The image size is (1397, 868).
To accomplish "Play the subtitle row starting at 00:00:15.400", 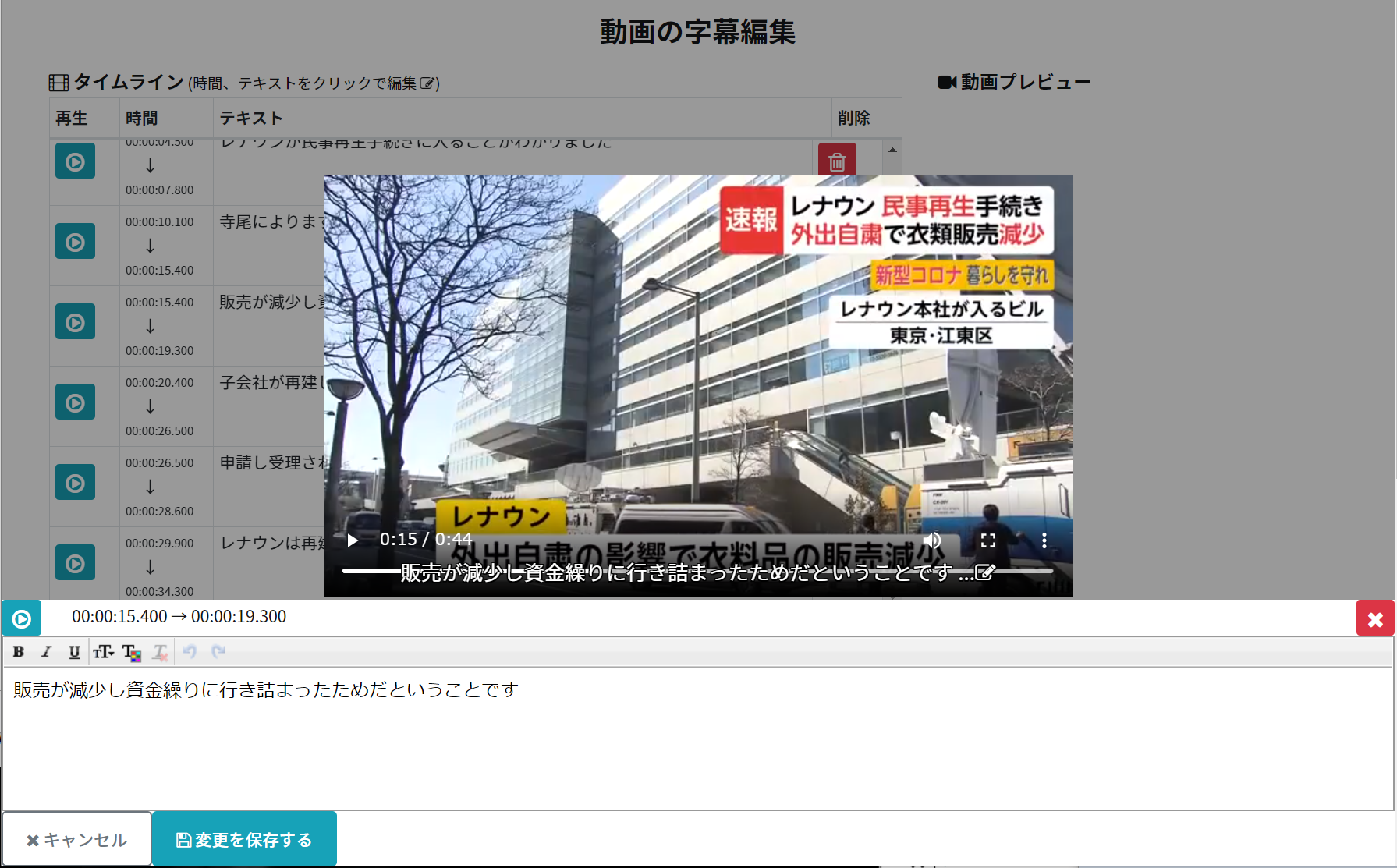I will [75, 322].
